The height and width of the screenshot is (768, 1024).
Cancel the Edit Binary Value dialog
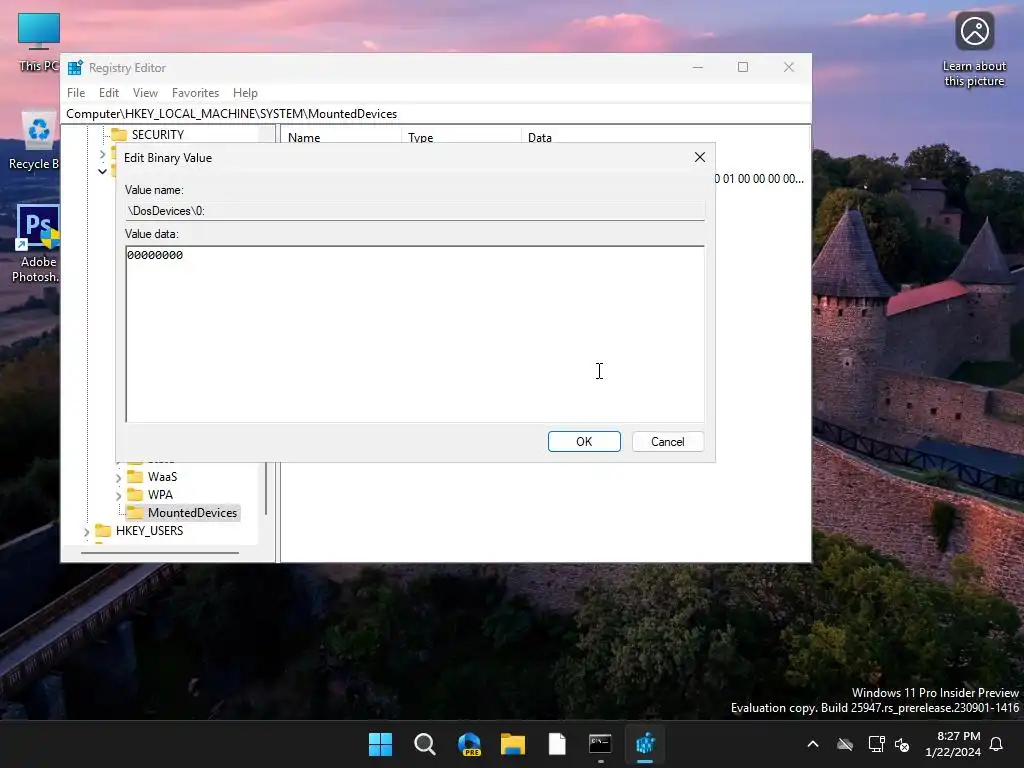667,441
